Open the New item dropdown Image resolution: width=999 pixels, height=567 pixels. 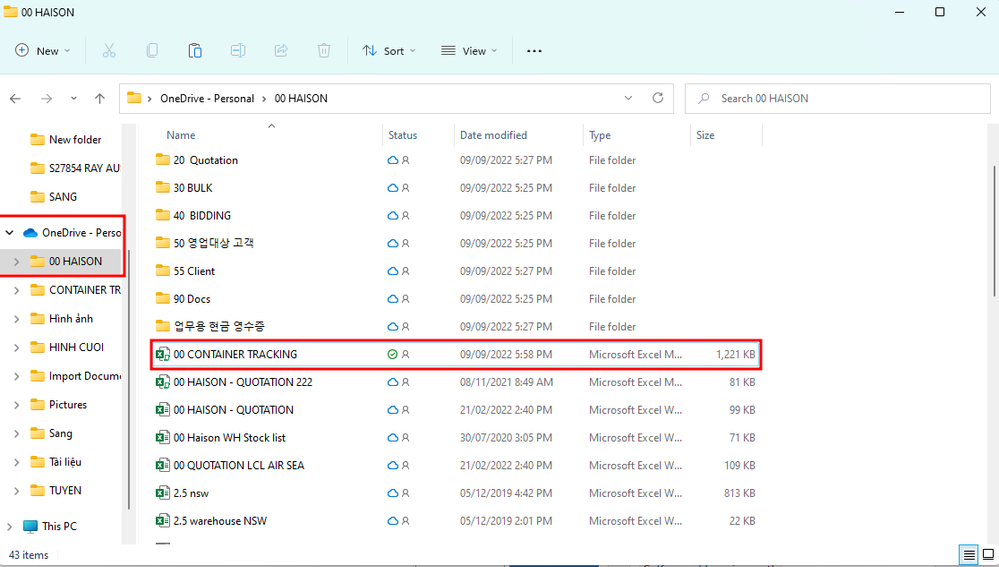point(43,50)
